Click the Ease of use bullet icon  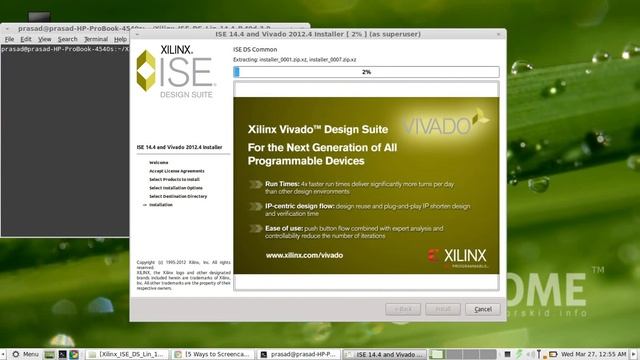coord(256,229)
